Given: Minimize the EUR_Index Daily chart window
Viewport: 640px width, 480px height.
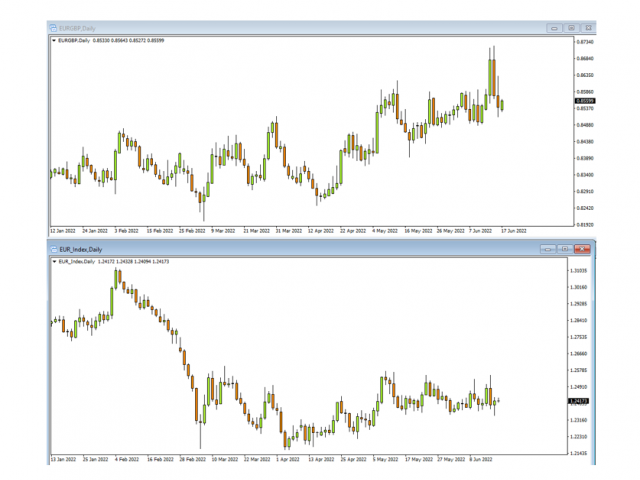Looking at the screenshot, I should tap(547, 248).
